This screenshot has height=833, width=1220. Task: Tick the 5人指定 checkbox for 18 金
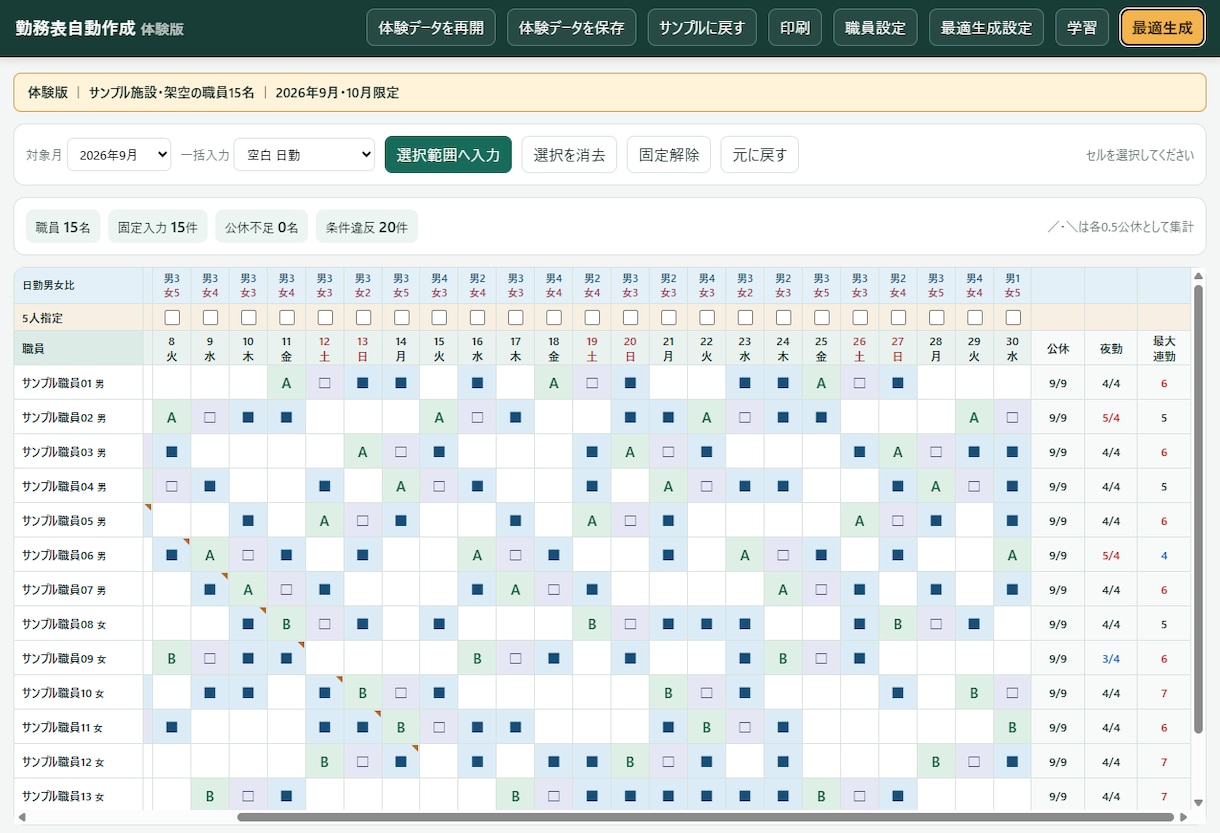[554, 317]
